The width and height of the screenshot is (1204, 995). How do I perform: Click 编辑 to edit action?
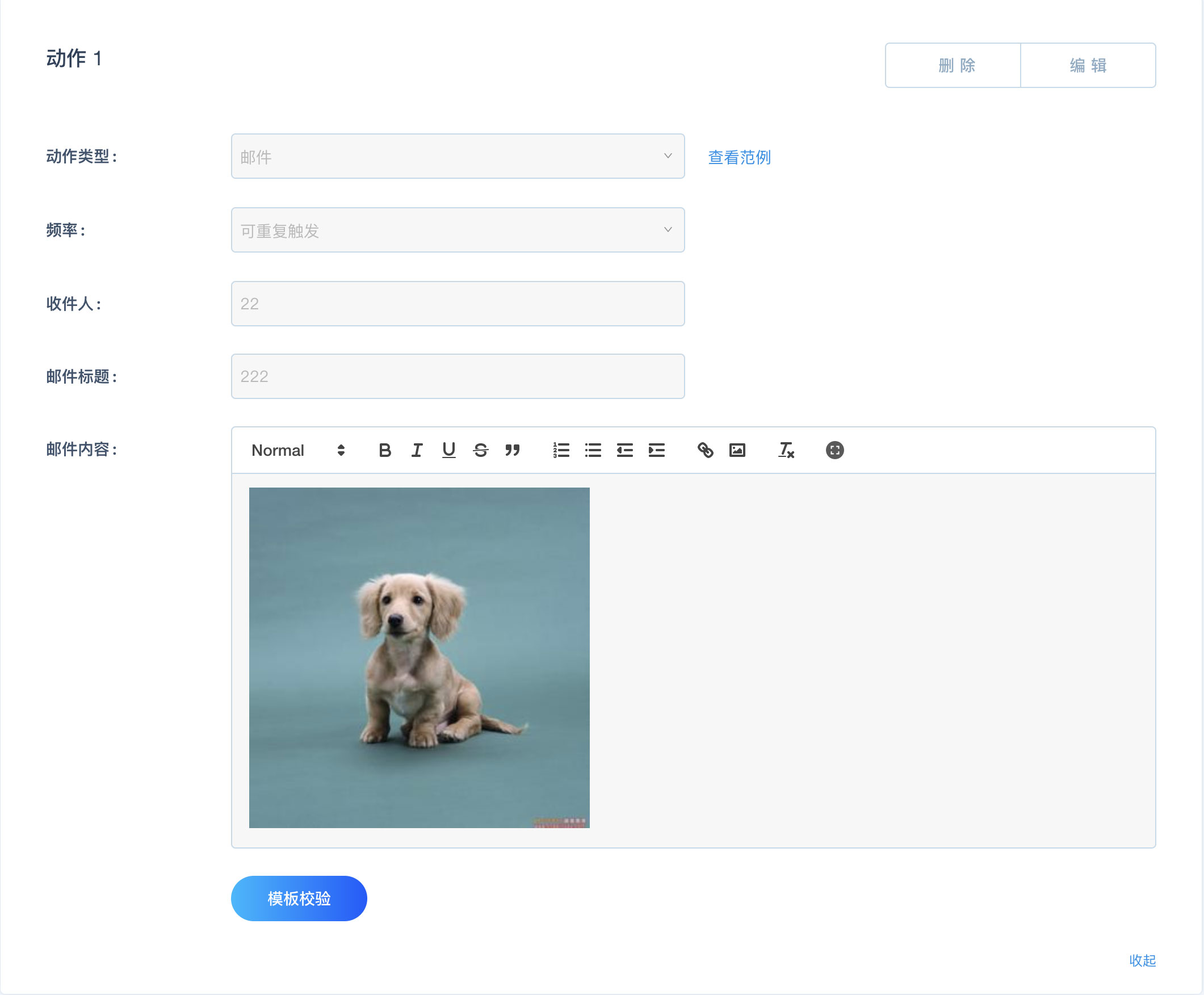(x=1088, y=65)
